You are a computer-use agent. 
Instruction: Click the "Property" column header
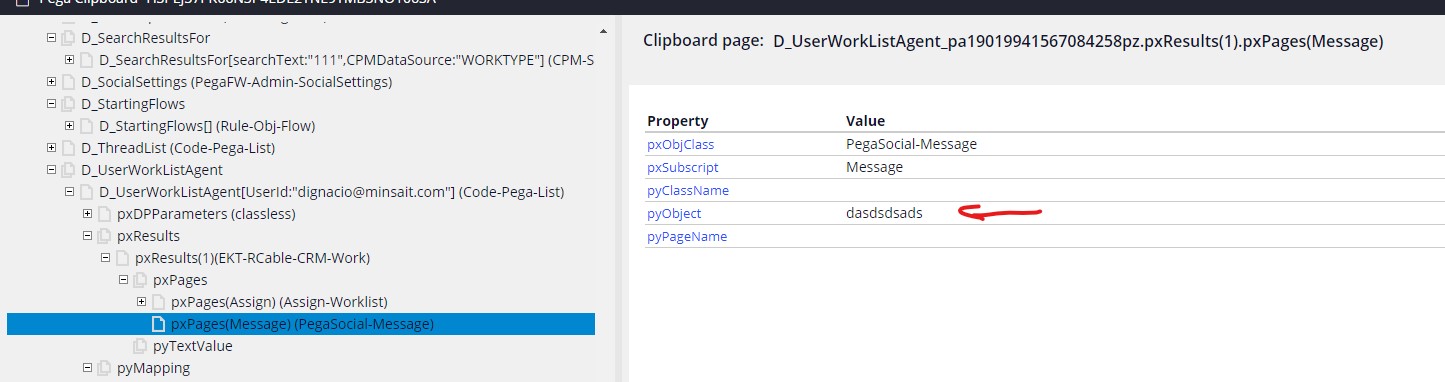point(678,121)
